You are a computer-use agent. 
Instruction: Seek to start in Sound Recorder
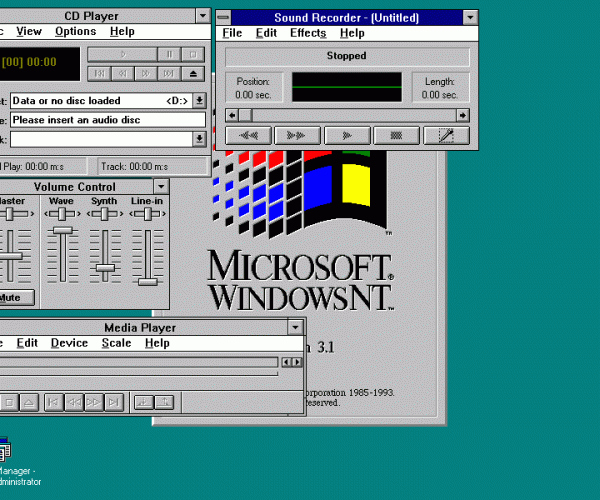point(248,135)
